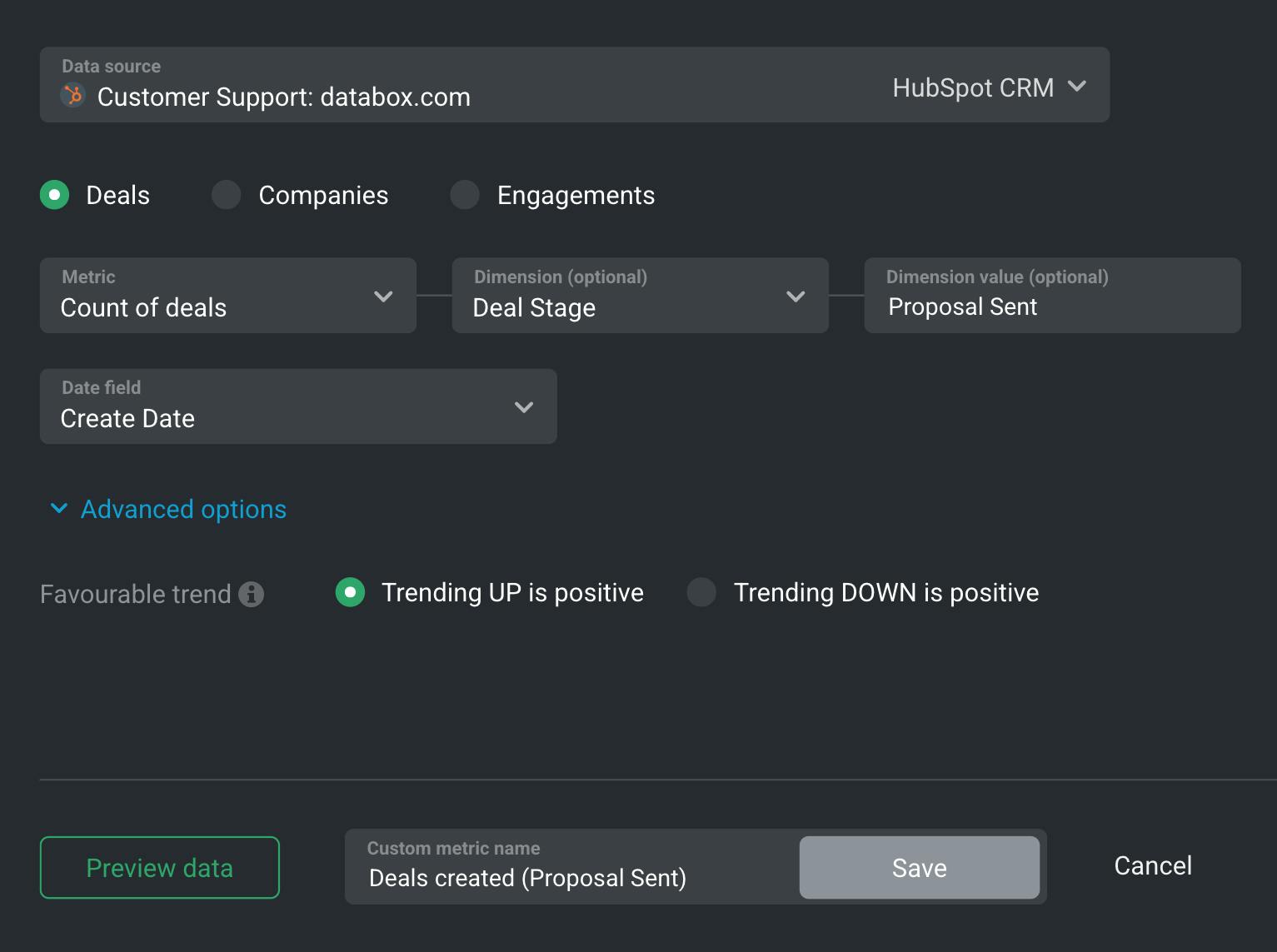Click the Metric dropdown arrow chevron
This screenshot has height=952, width=1277.
[x=383, y=297]
